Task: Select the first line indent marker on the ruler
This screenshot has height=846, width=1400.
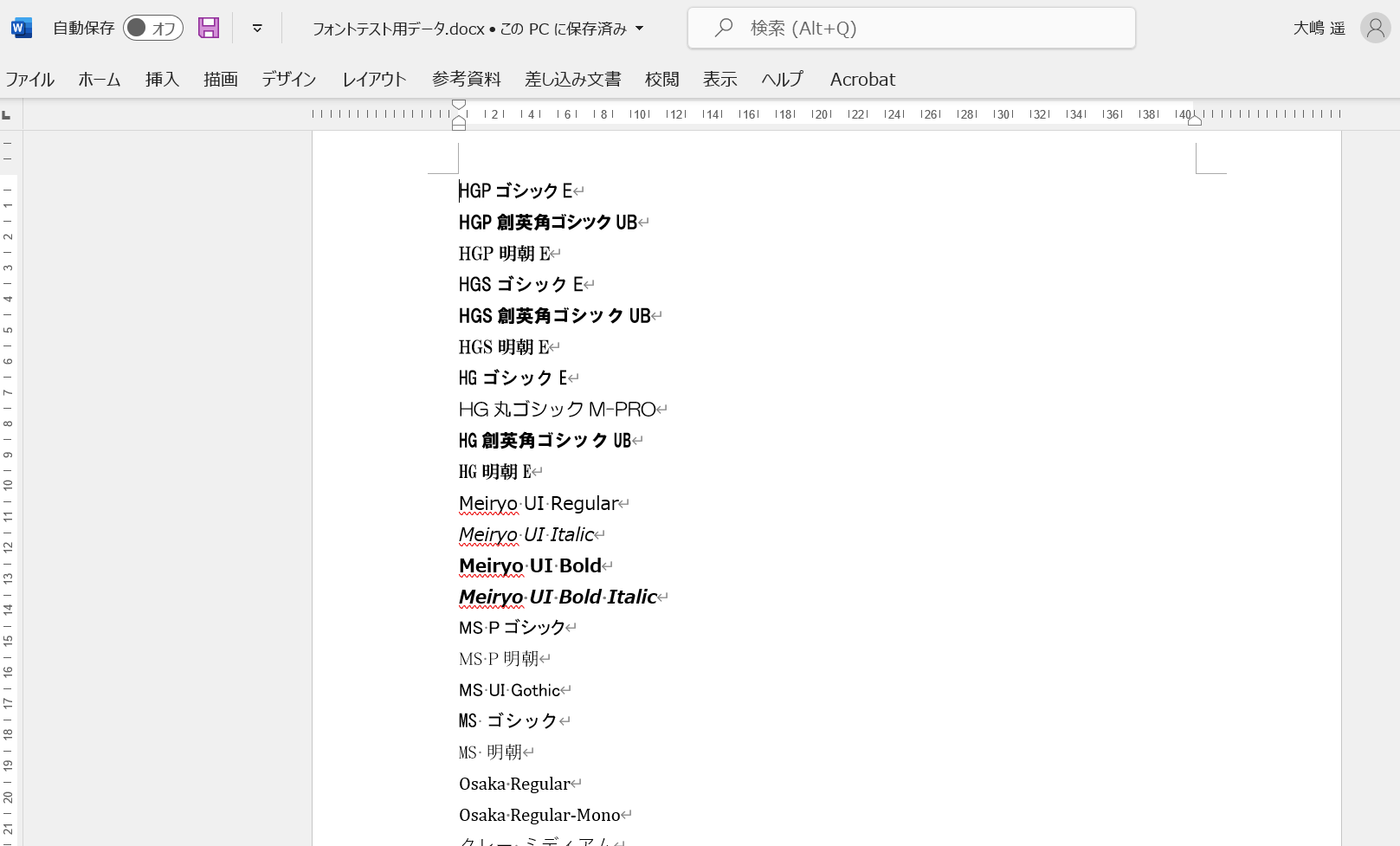Action: point(459,105)
